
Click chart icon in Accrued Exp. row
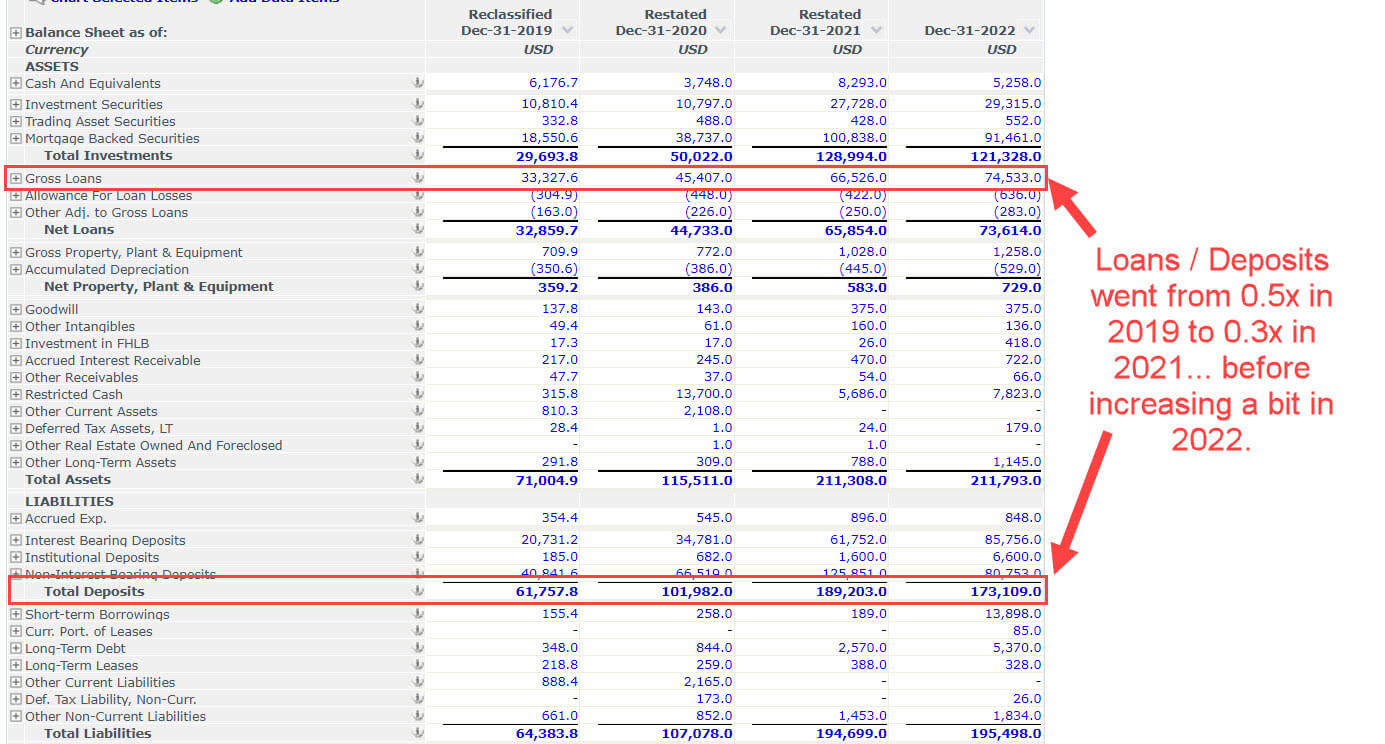click(418, 518)
